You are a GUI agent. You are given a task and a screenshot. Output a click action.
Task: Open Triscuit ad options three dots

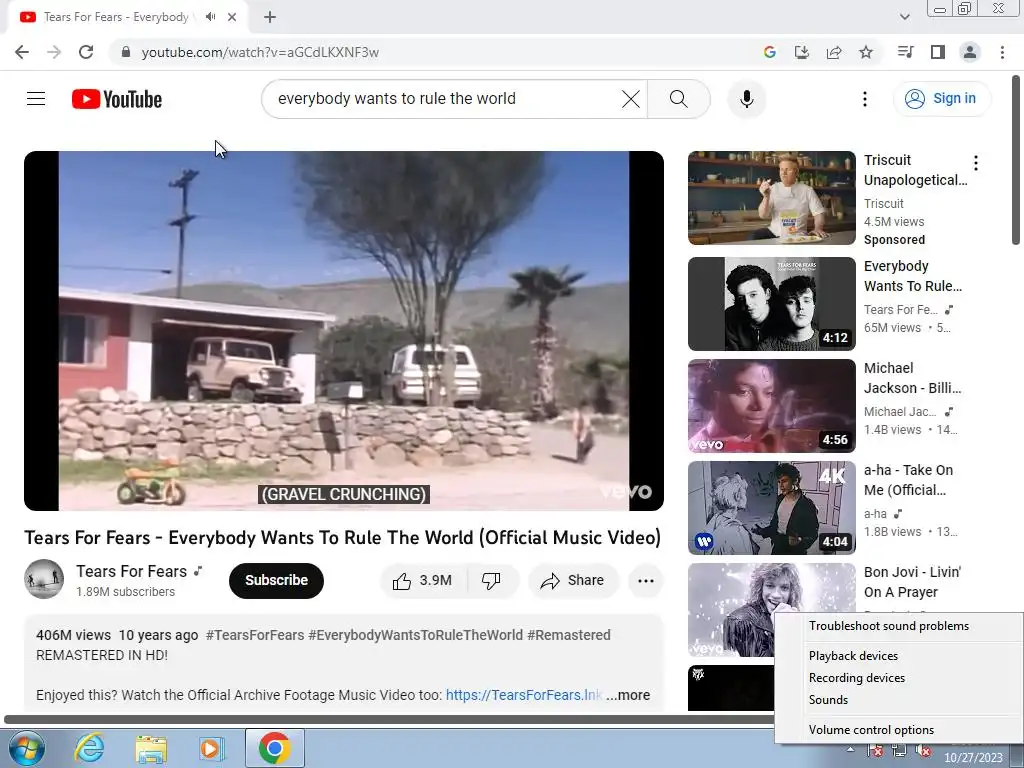point(976,163)
